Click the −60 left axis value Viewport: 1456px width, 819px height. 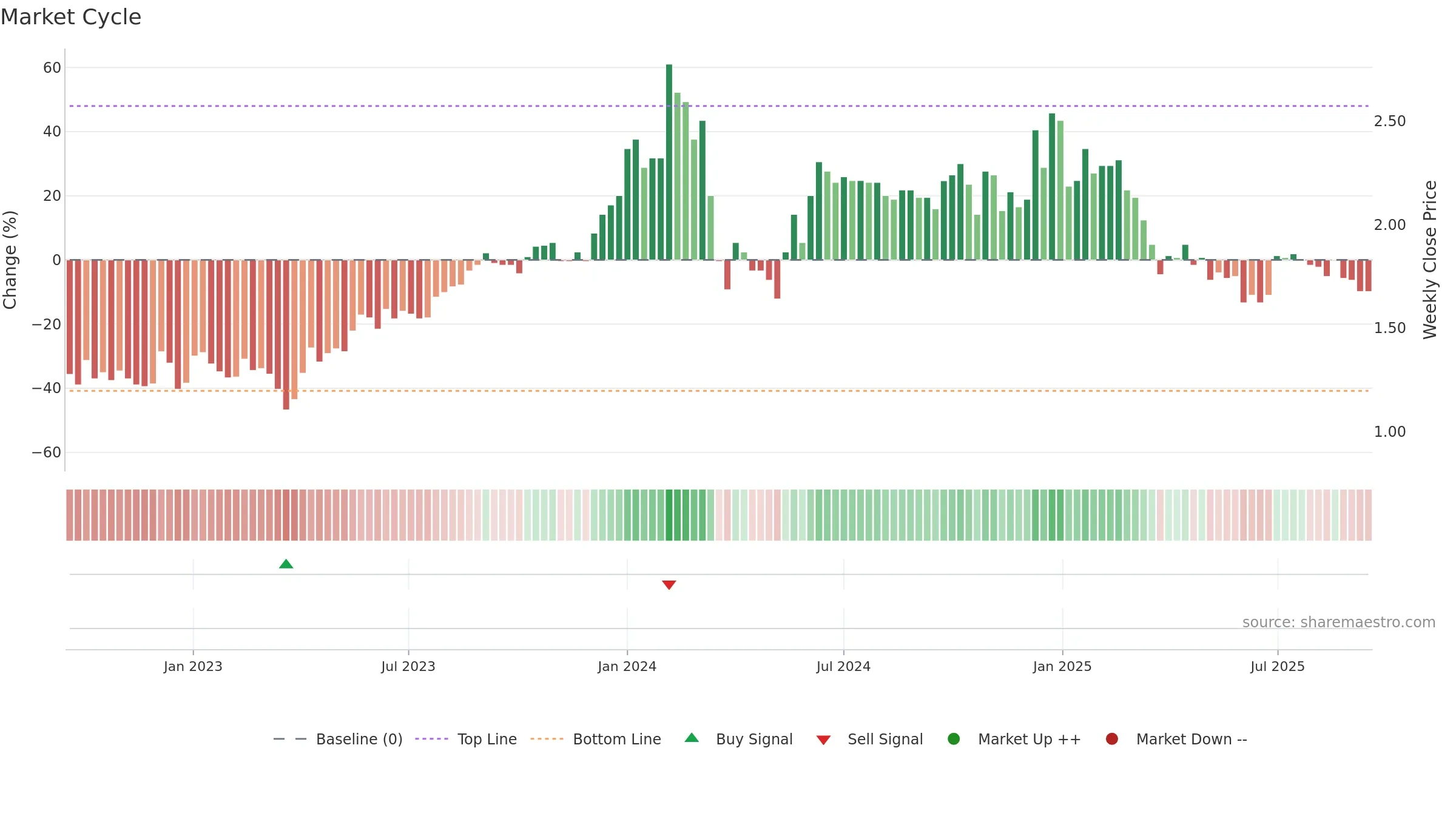tap(47, 453)
